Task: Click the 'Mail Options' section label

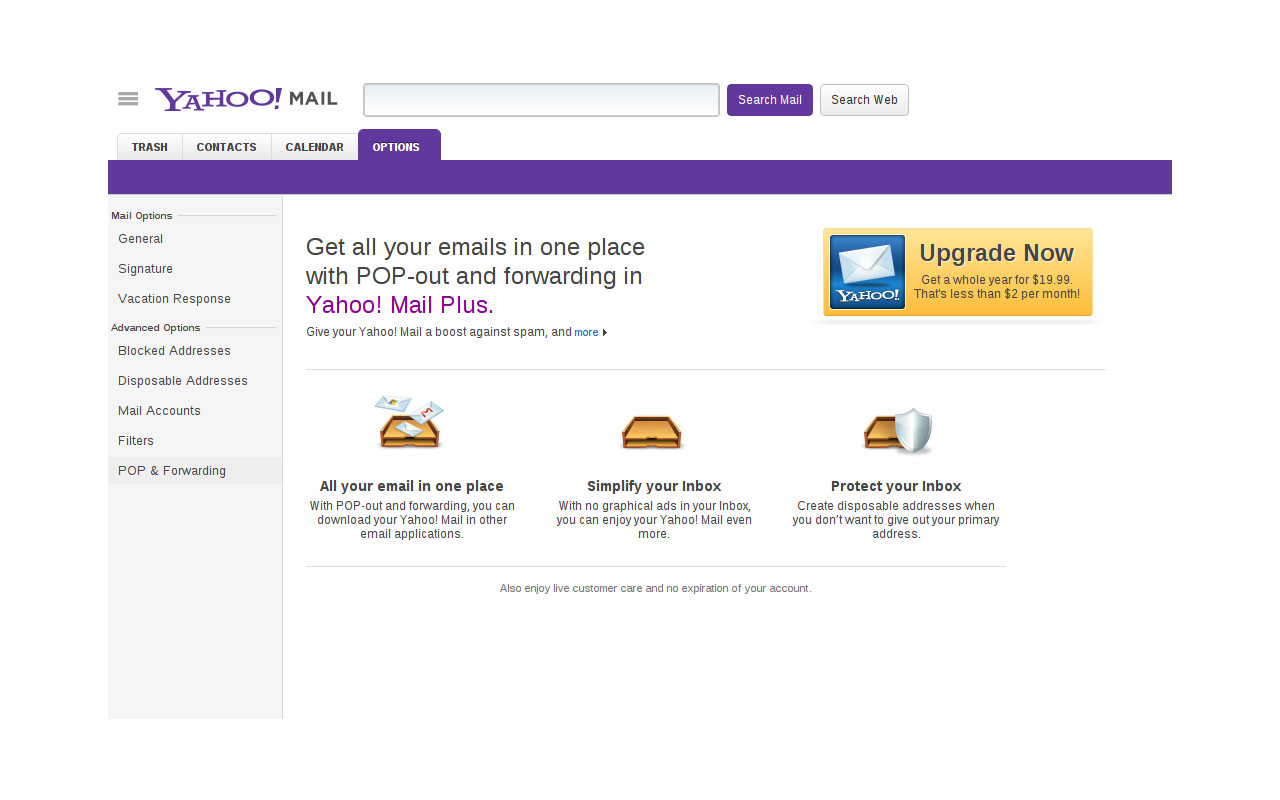Action: (x=142, y=215)
